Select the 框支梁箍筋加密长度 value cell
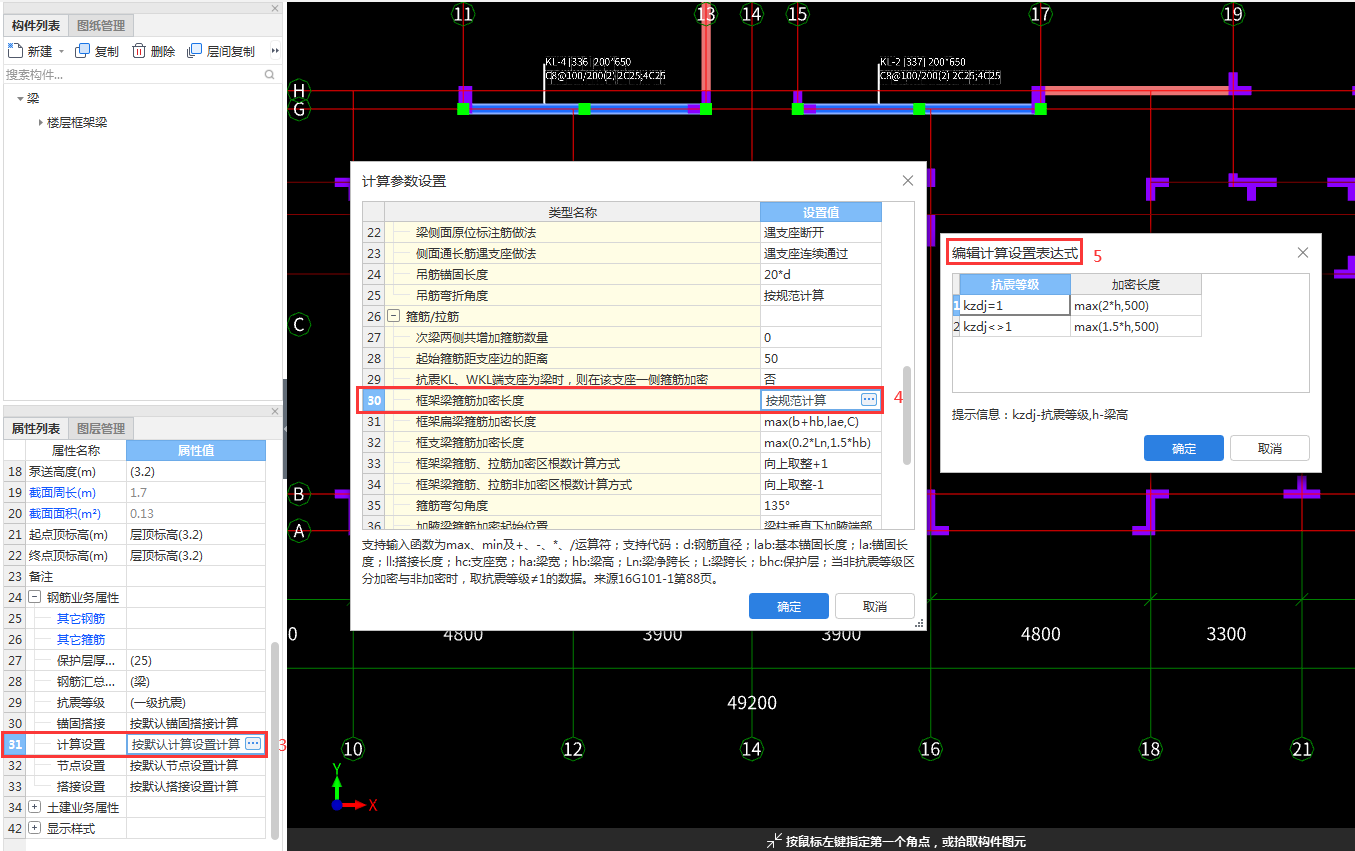The height and width of the screenshot is (851, 1355). 821,442
